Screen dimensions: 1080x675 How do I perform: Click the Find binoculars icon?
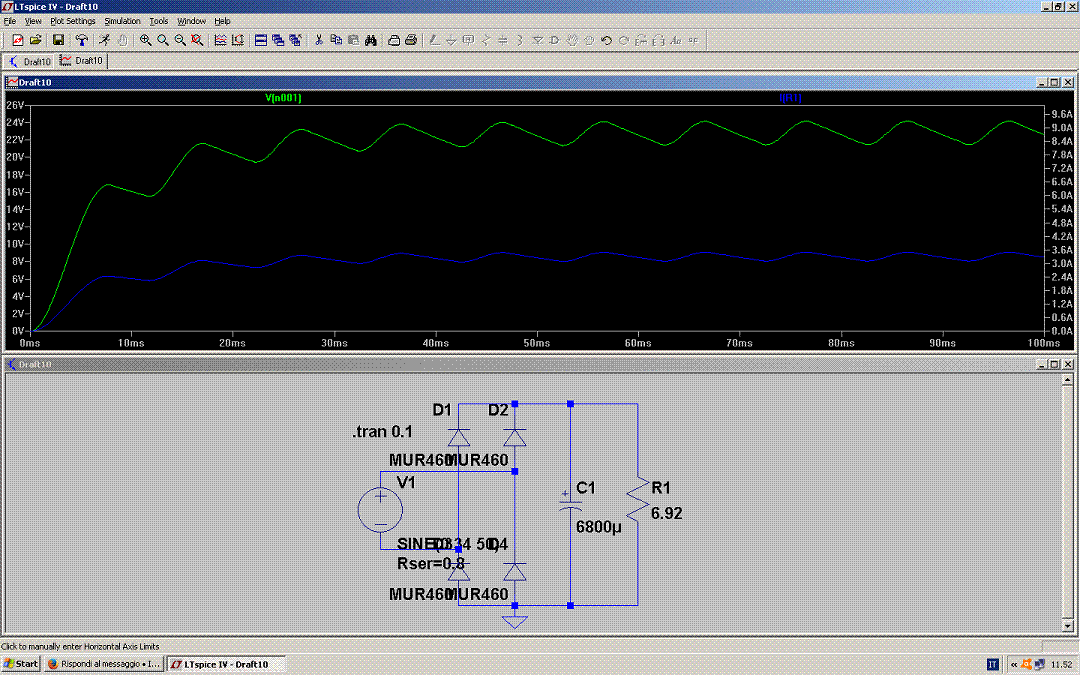[370, 40]
